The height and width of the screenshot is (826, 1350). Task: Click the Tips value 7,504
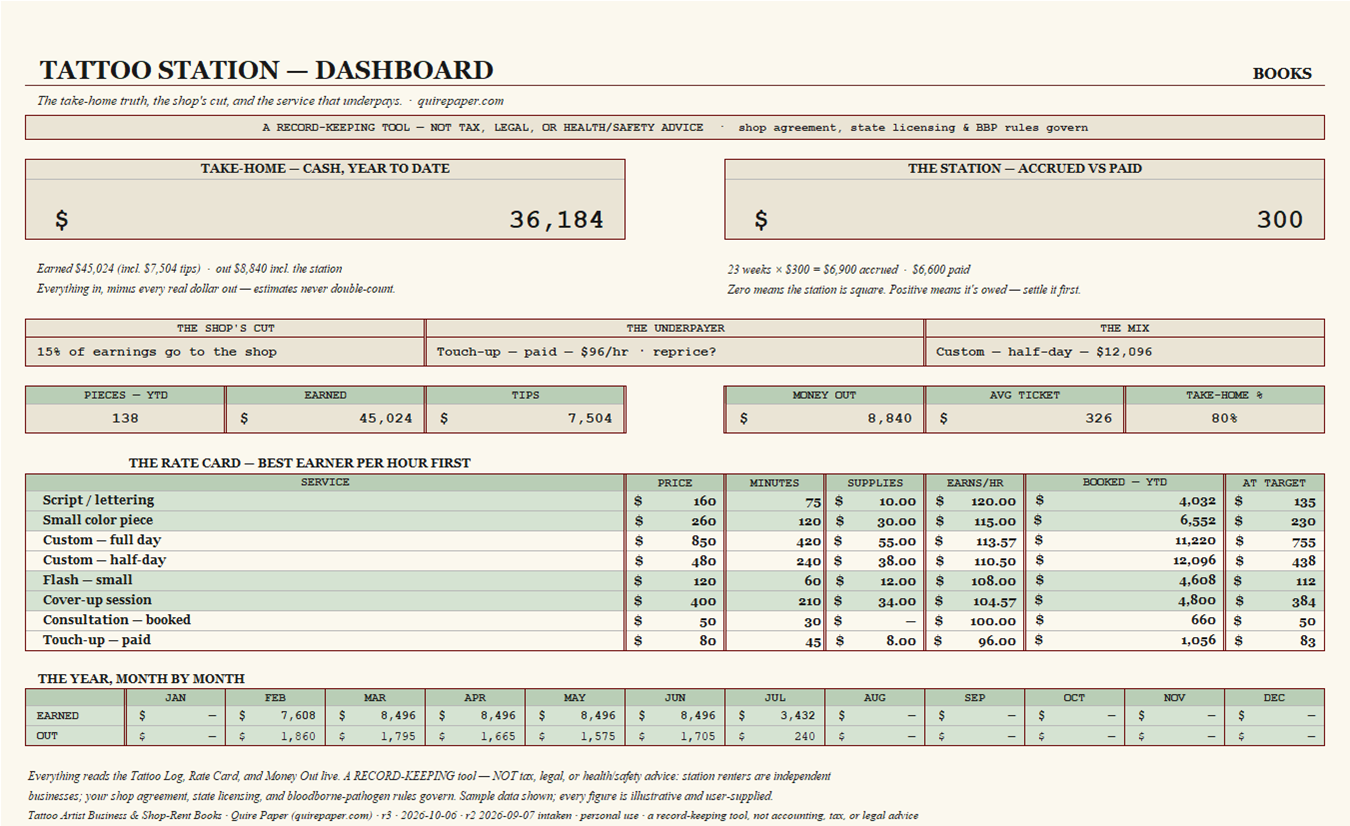pyautogui.click(x=590, y=418)
